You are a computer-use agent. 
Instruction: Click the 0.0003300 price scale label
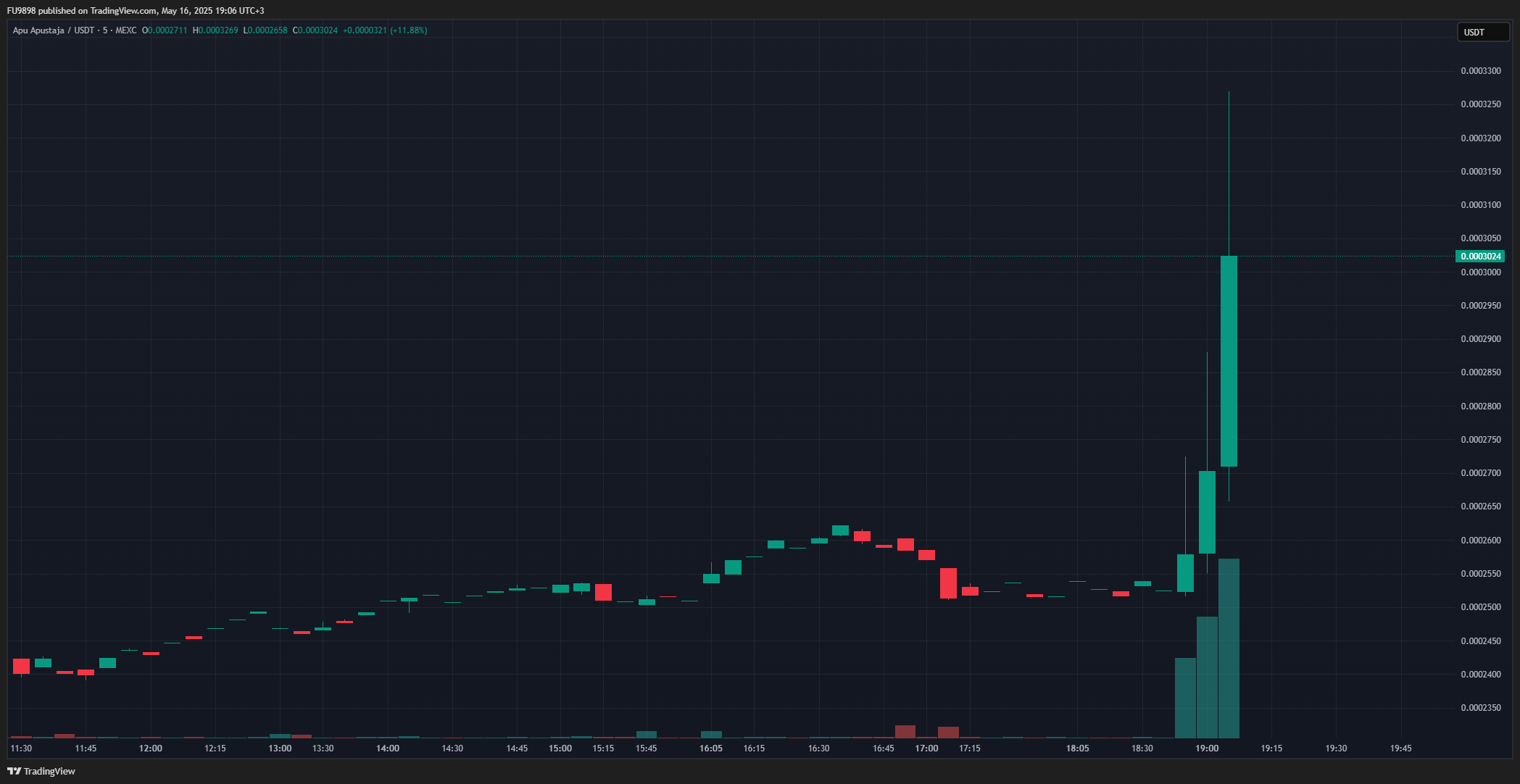coord(1481,71)
